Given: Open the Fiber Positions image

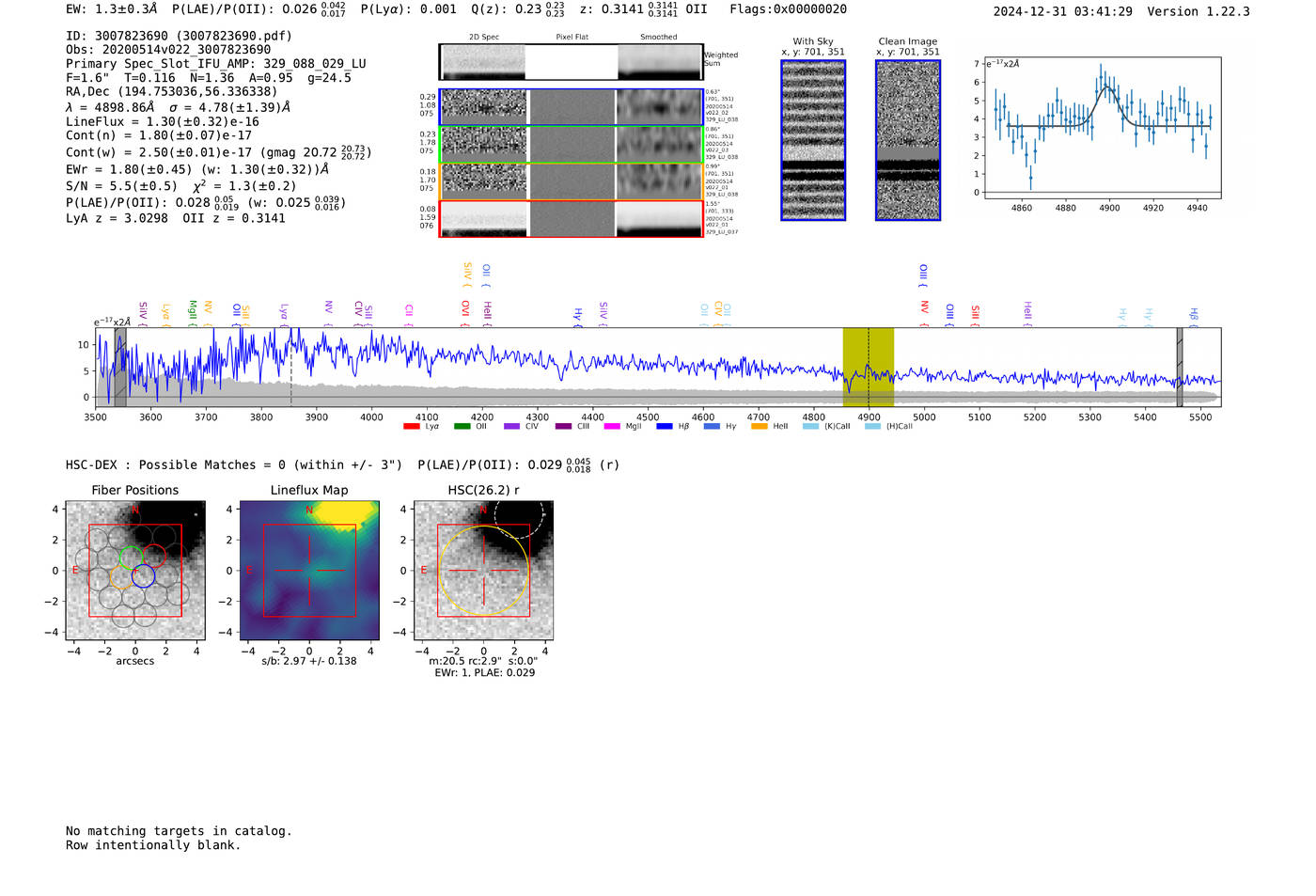Looking at the screenshot, I should pos(135,571).
